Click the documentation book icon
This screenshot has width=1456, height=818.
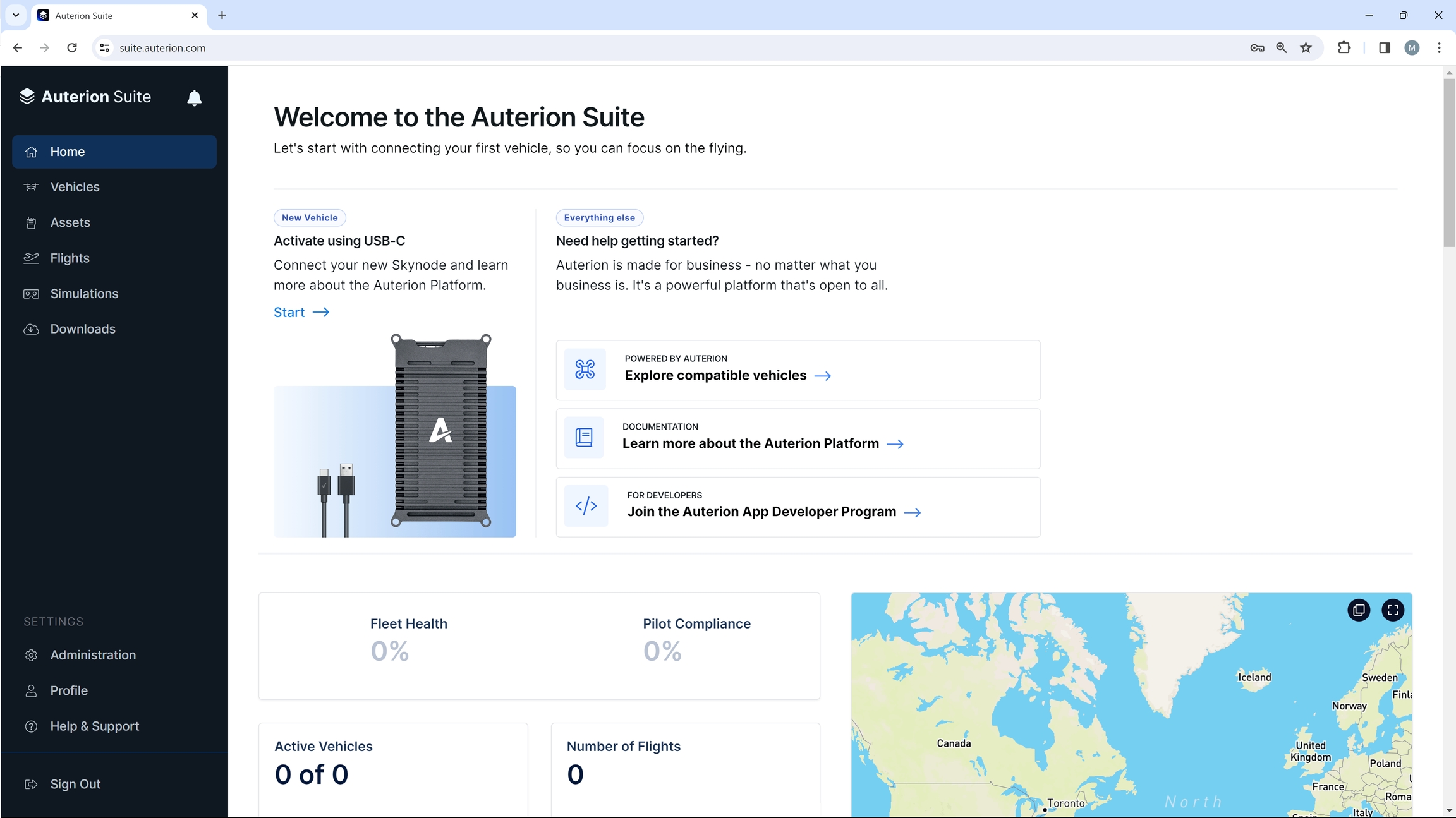pyautogui.click(x=584, y=437)
